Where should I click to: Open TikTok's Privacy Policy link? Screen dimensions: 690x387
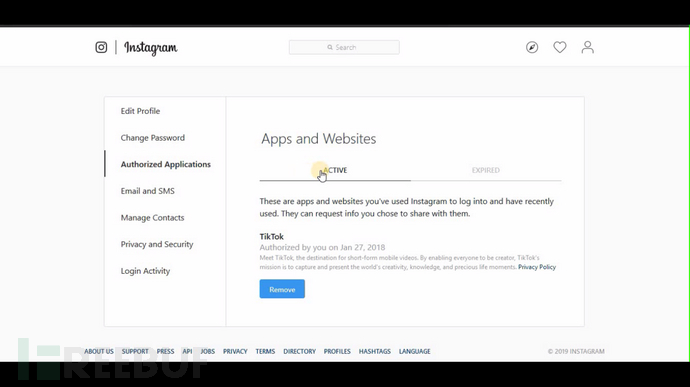click(x=537, y=267)
